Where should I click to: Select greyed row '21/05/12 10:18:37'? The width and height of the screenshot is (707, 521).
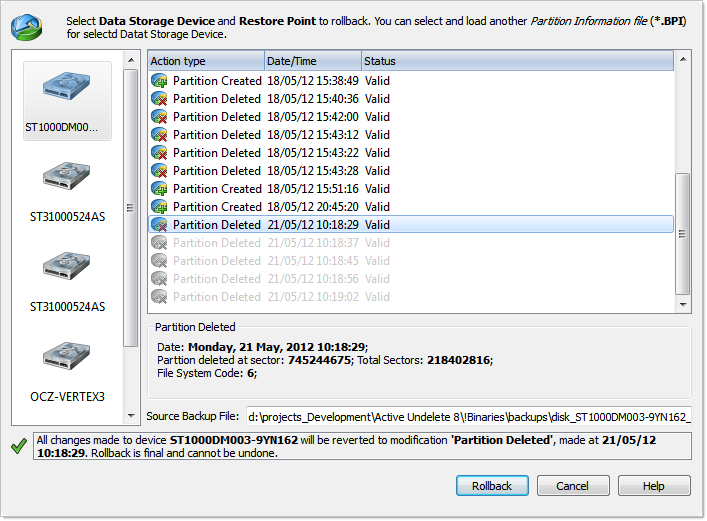tap(411, 243)
